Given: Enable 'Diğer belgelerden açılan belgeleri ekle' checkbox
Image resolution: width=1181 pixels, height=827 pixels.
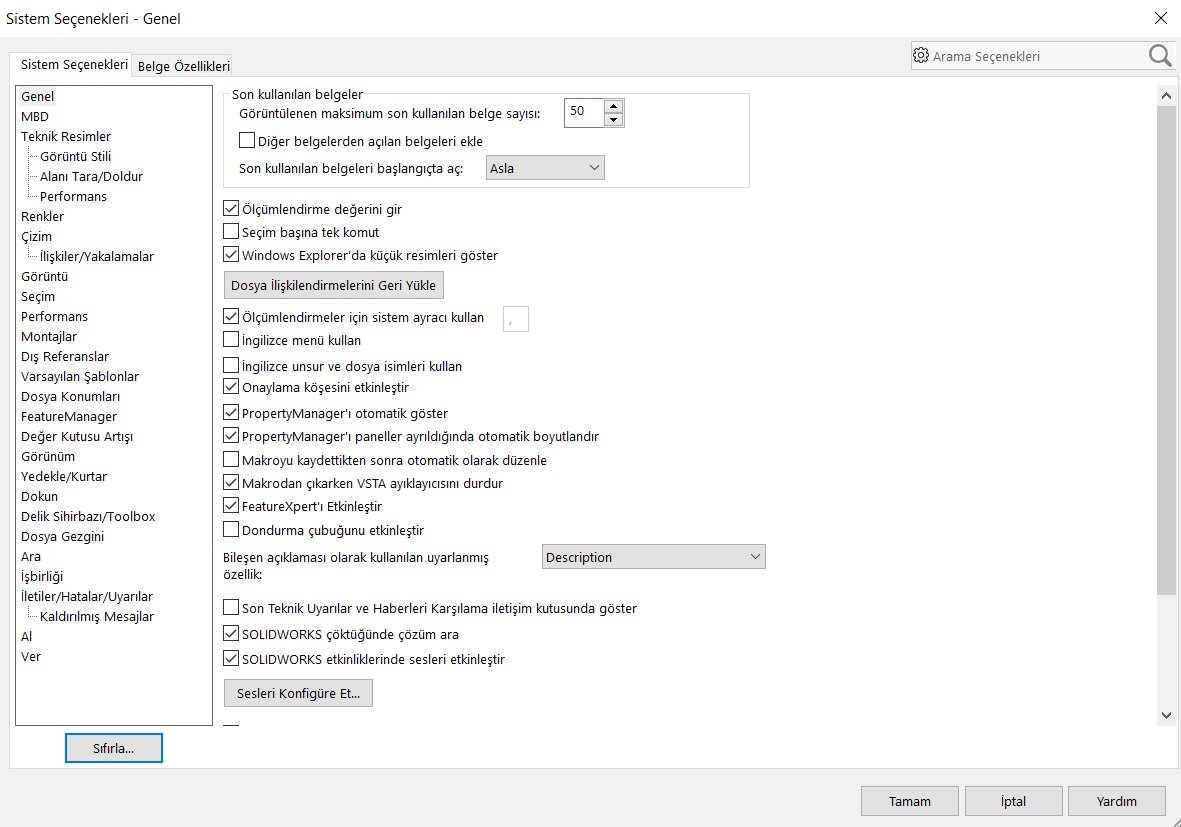Looking at the screenshot, I should [x=246, y=140].
